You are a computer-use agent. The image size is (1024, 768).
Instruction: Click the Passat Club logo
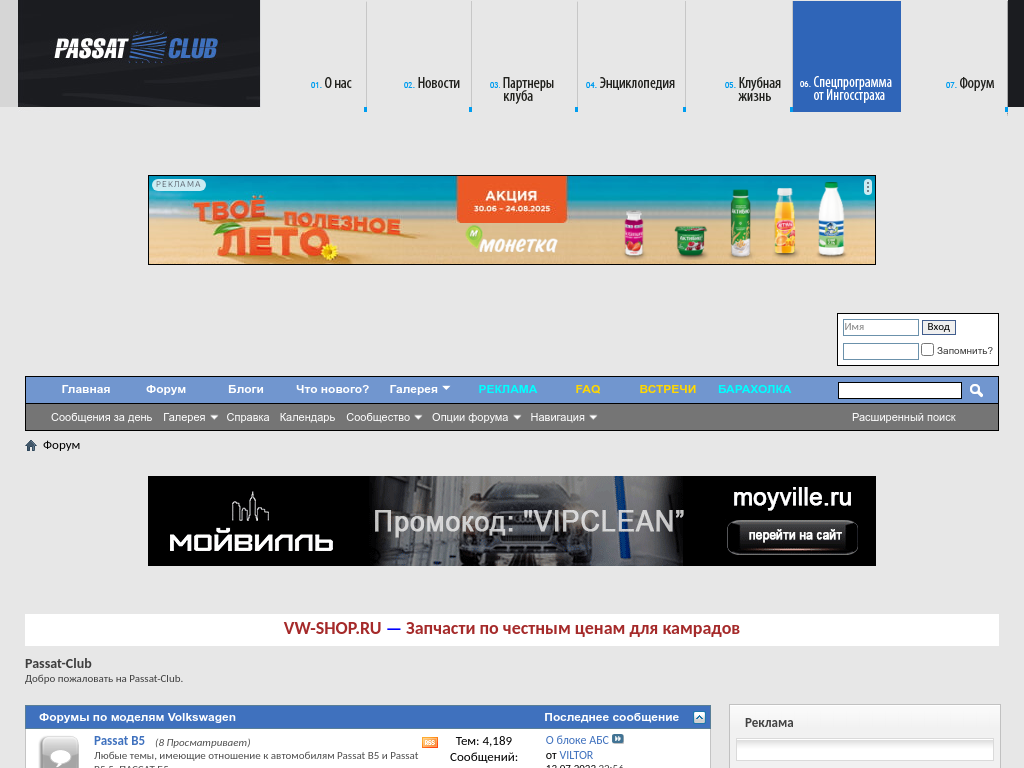click(137, 48)
